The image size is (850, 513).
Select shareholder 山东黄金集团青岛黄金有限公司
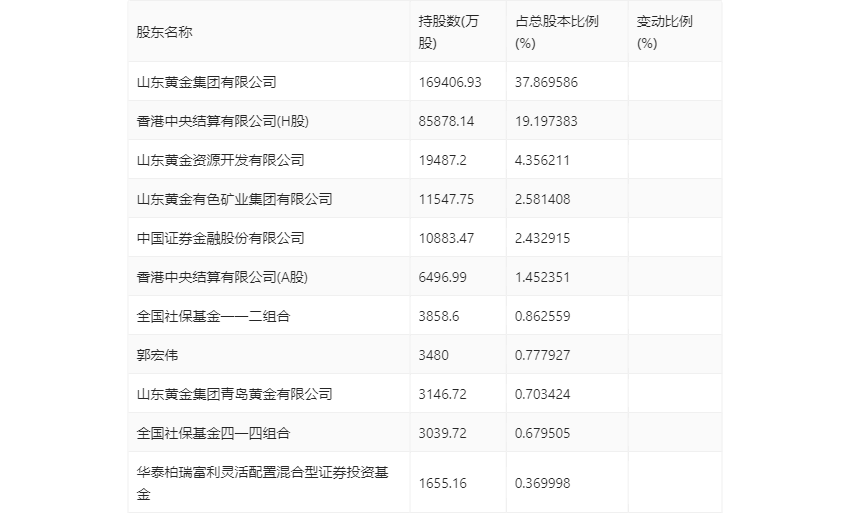[x=234, y=394]
